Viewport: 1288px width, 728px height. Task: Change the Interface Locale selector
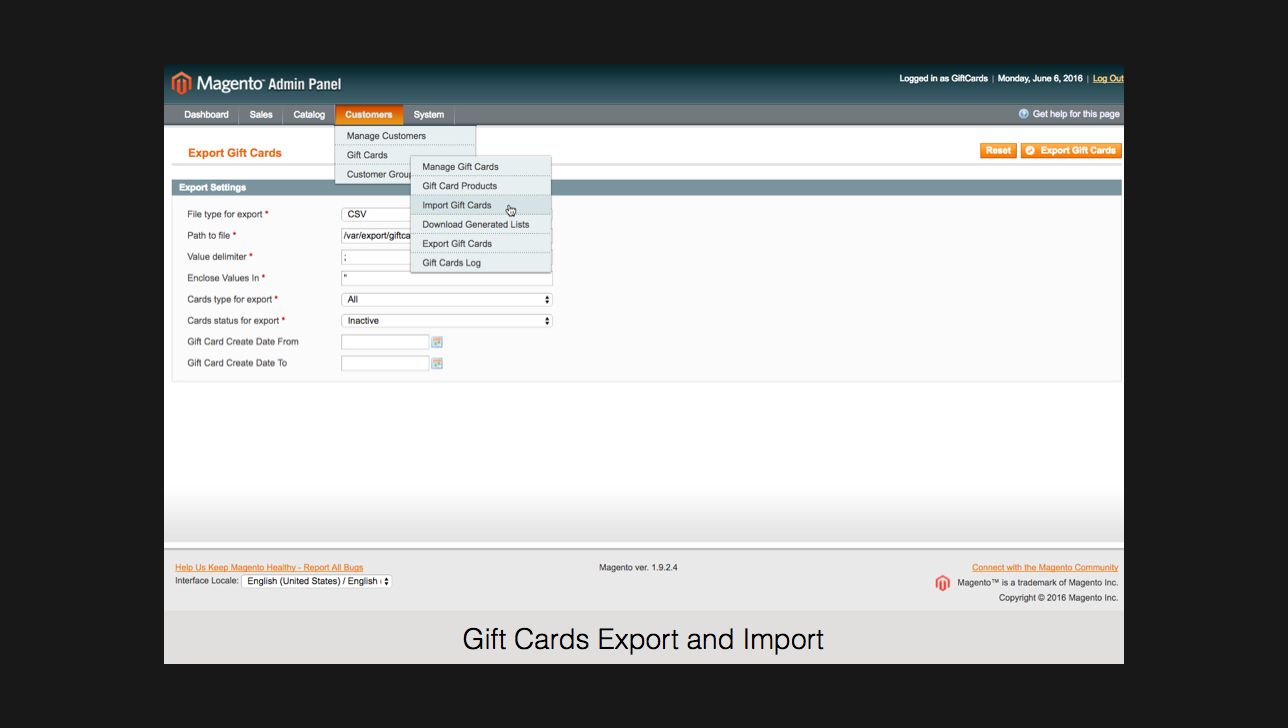click(x=316, y=581)
